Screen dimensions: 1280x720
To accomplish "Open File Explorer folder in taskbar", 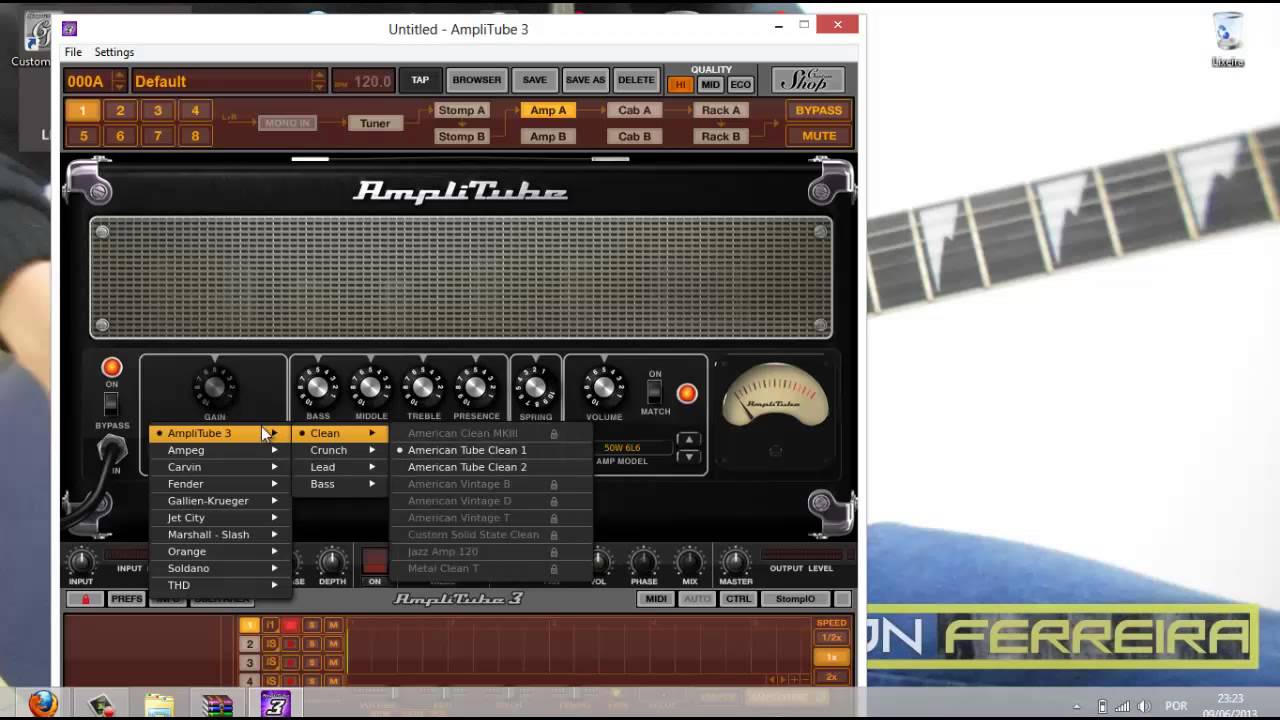I will 159,704.
